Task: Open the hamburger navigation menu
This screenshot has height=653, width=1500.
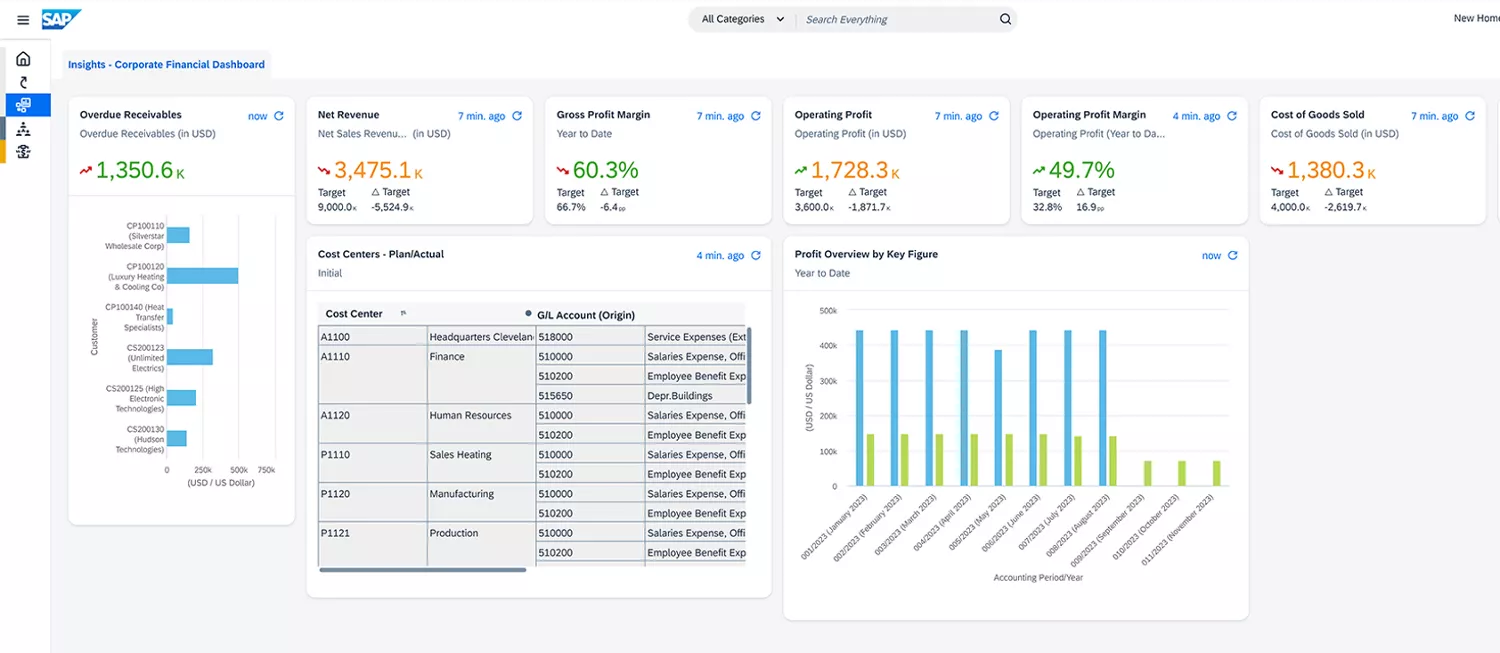Action: (x=23, y=20)
